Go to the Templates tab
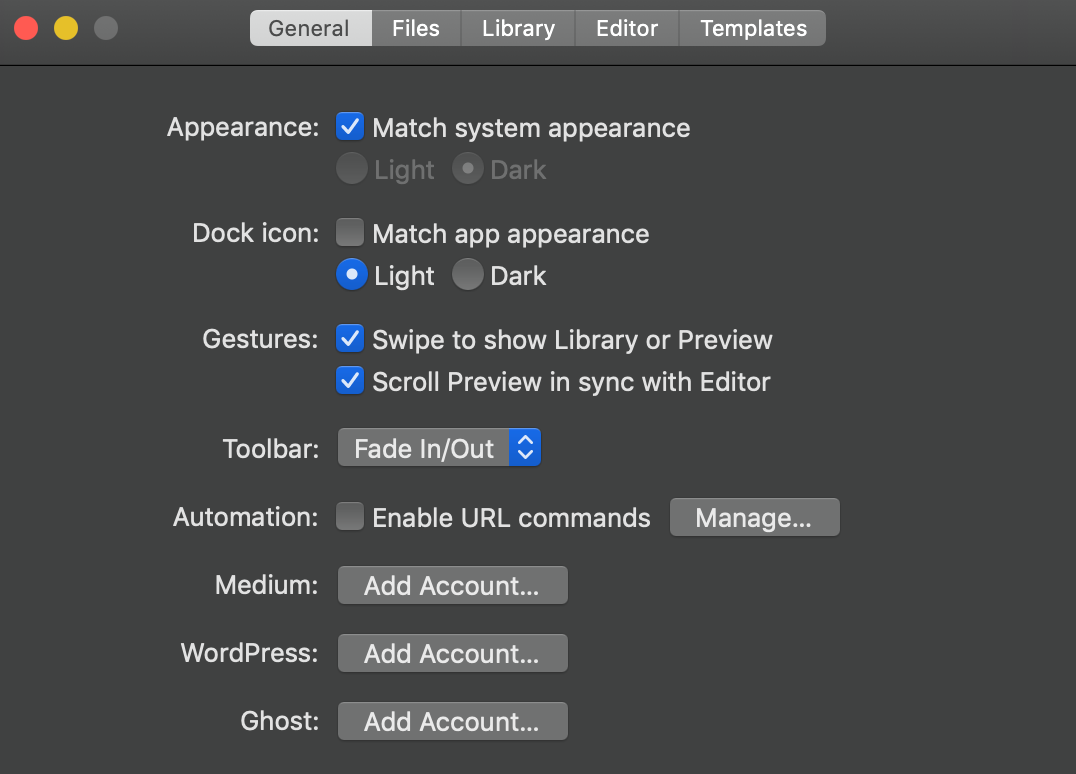Viewport: 1076px width, 774px height. point(753,28)
